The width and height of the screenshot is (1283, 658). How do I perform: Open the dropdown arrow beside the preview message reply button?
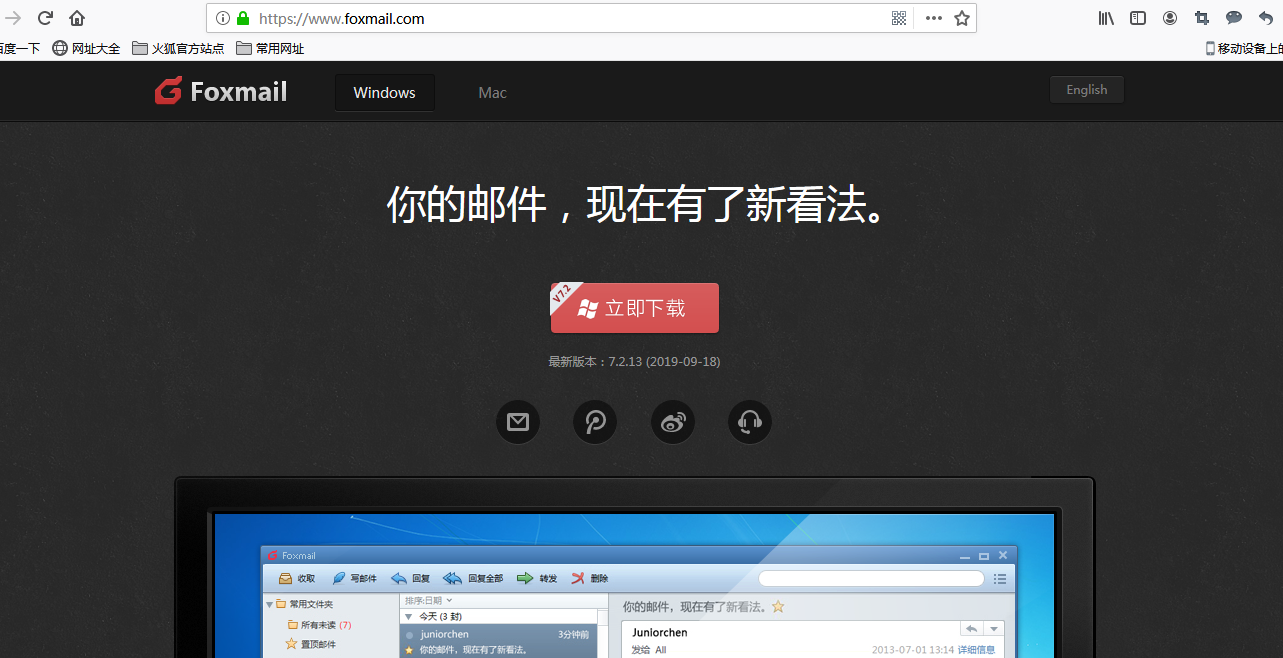click(x=993, y=629)
